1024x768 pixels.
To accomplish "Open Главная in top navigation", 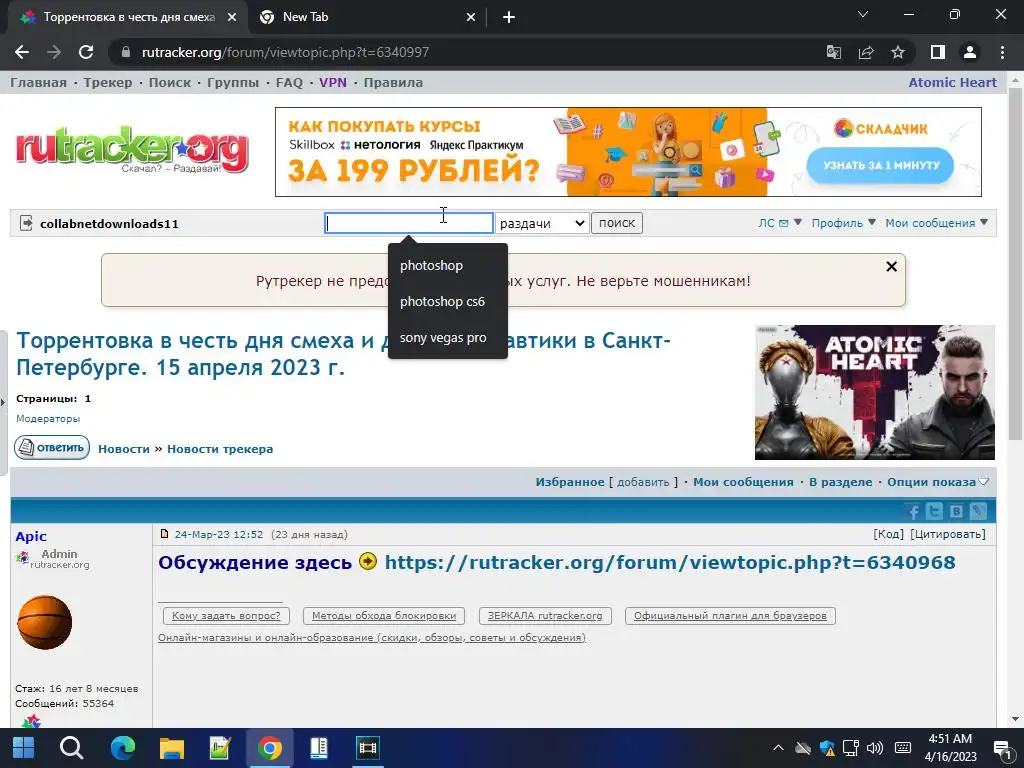I will [x=39, y=82].
